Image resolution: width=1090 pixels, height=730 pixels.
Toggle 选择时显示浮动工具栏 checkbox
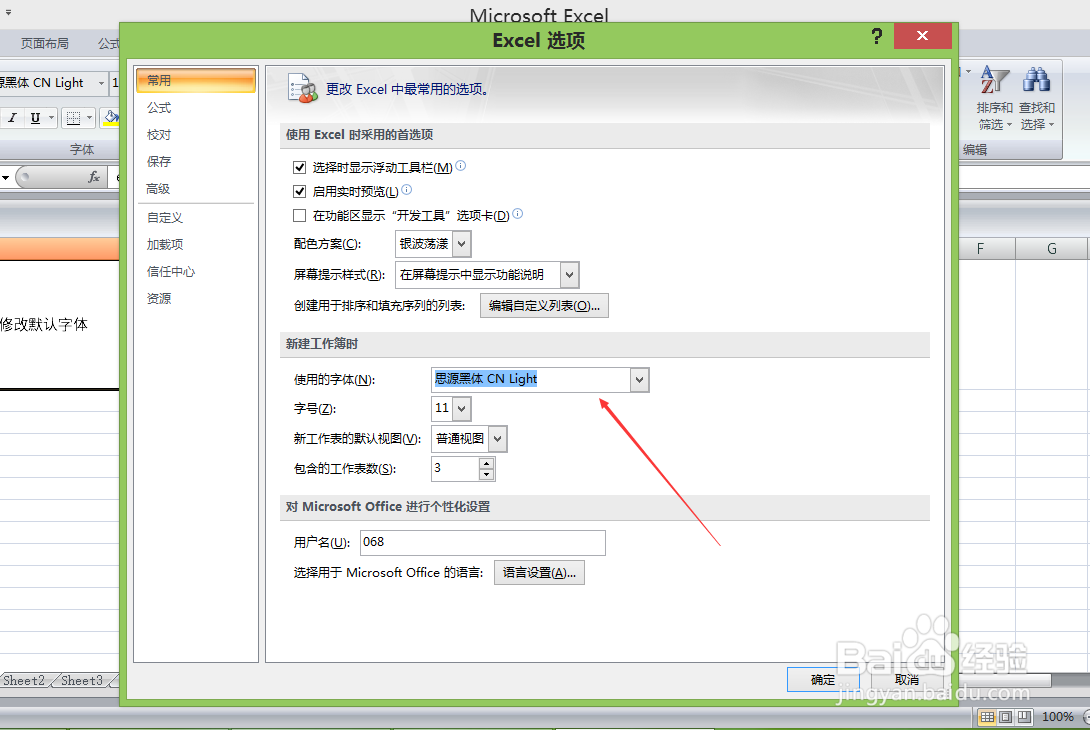pos(300,168)
